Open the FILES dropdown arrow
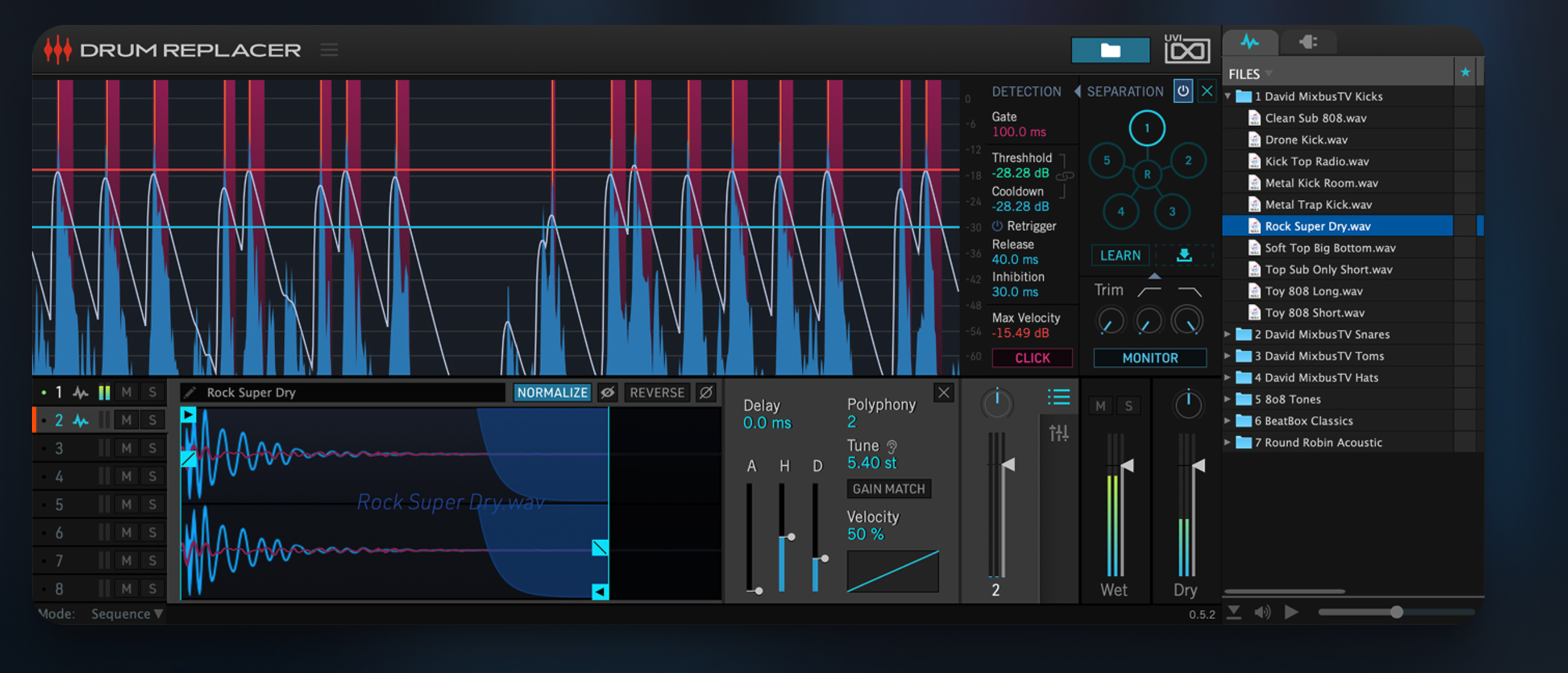The width and height of the screenshot is (1568, 673). pyautogui.click(x=1269, y=74)
